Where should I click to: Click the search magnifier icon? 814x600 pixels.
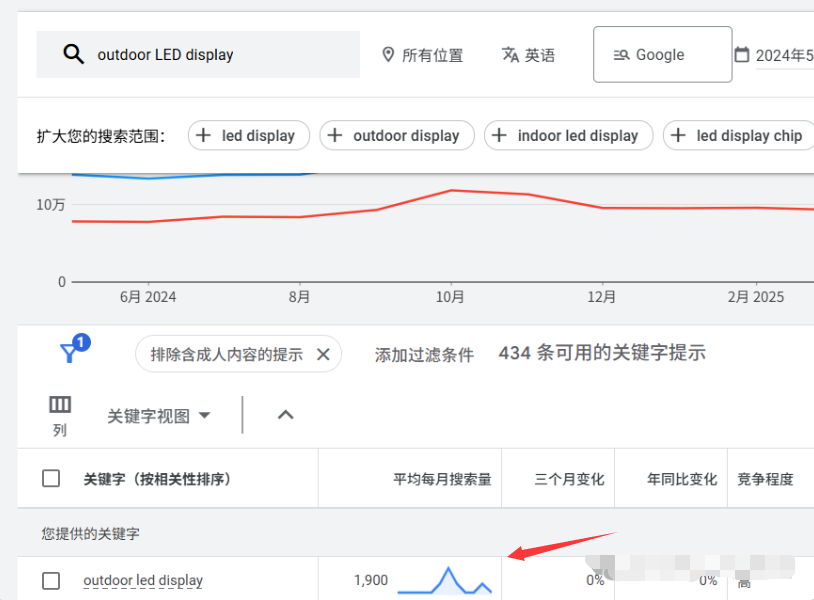pyautogui.click(x=73, y=54)
